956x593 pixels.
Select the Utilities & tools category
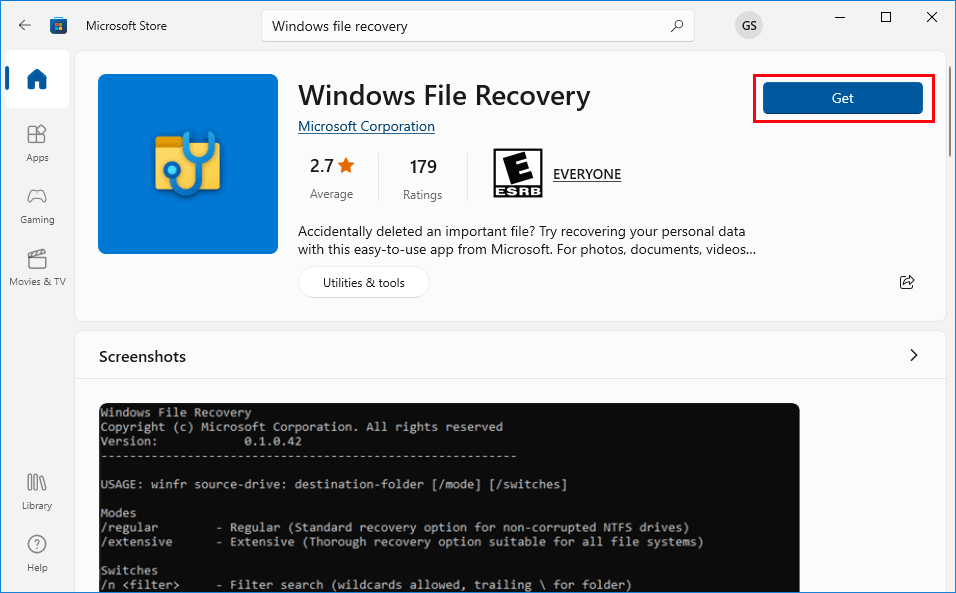point(364,283)
